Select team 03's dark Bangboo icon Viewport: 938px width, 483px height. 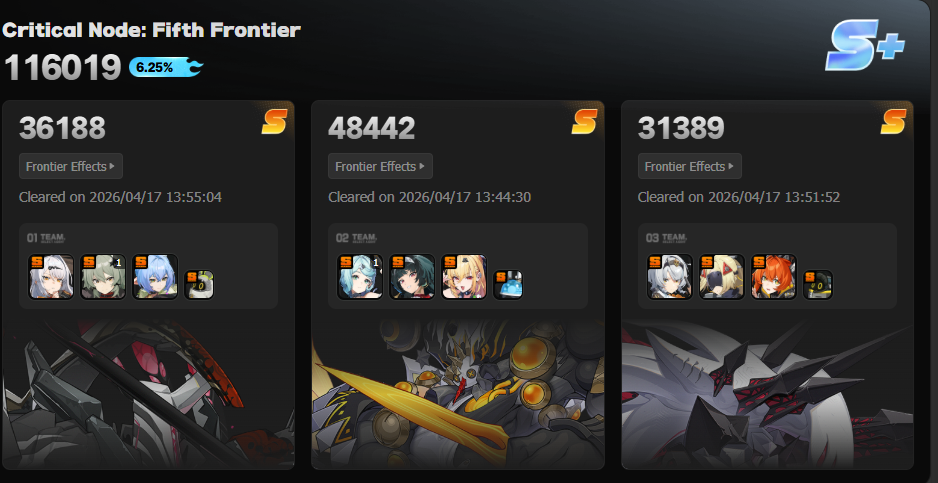tap(818, 284)
